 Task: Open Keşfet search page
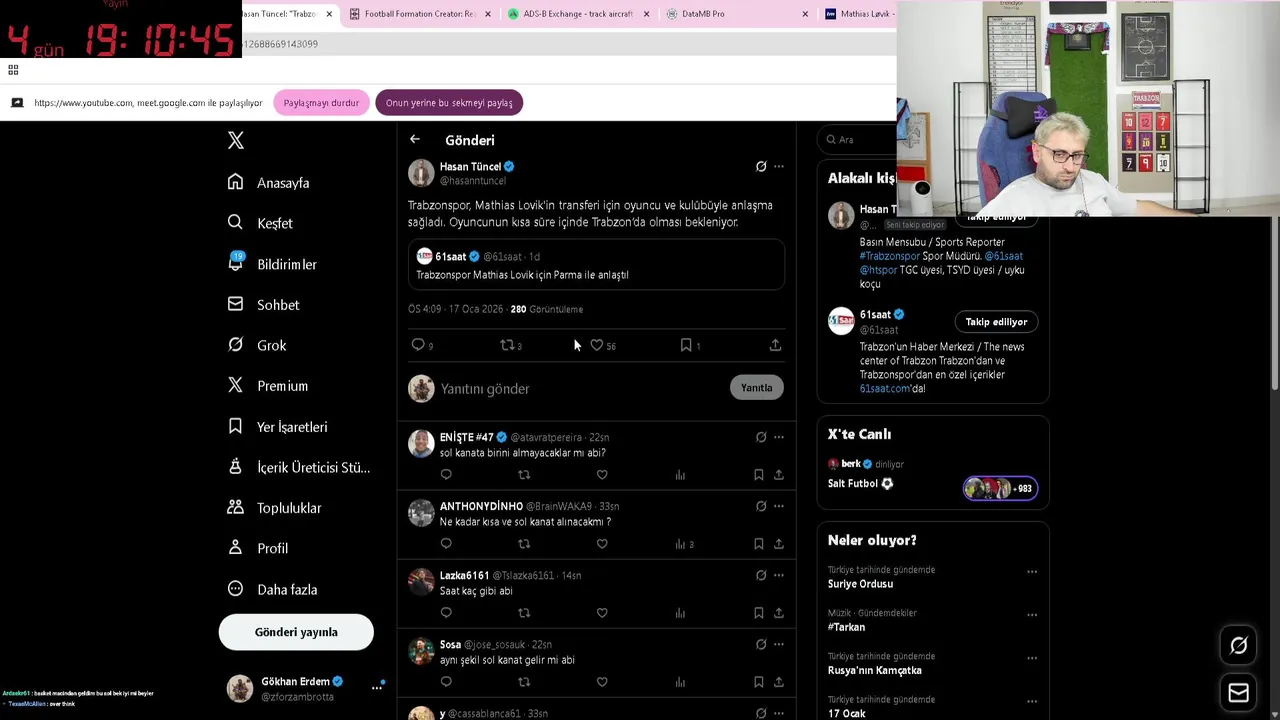click(260, 223)
